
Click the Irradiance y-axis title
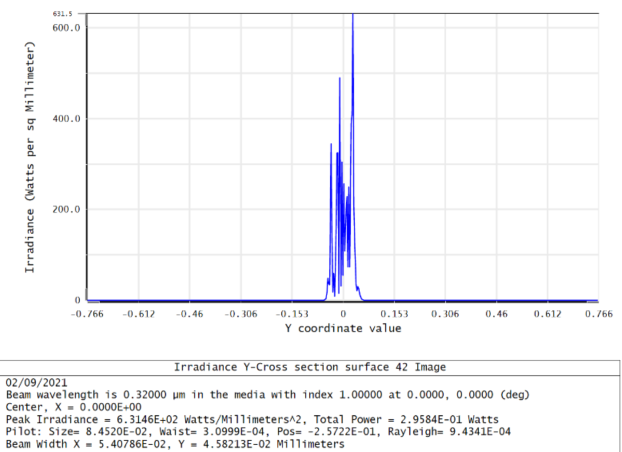[x=30, y=157]
